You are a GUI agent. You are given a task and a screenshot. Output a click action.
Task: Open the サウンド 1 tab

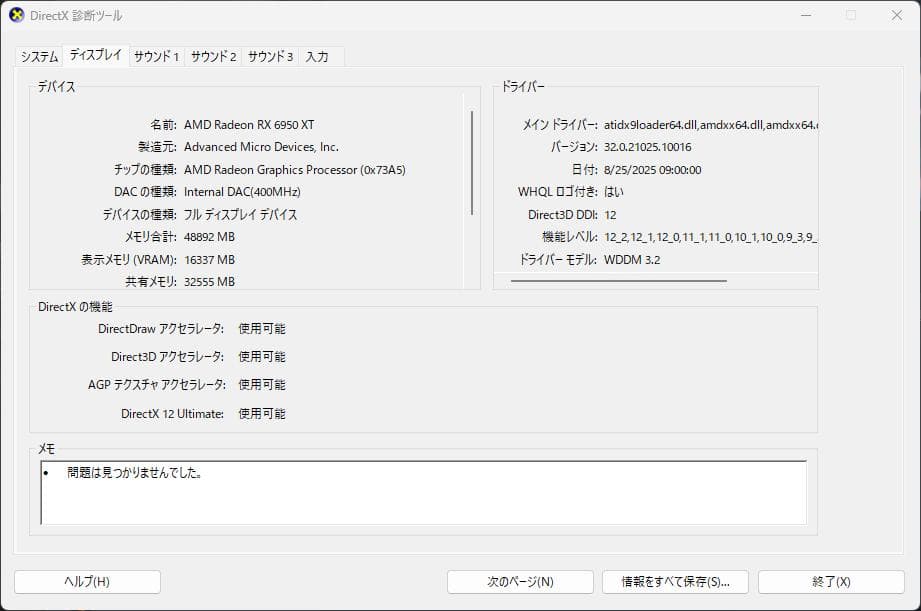pos(154,57)
